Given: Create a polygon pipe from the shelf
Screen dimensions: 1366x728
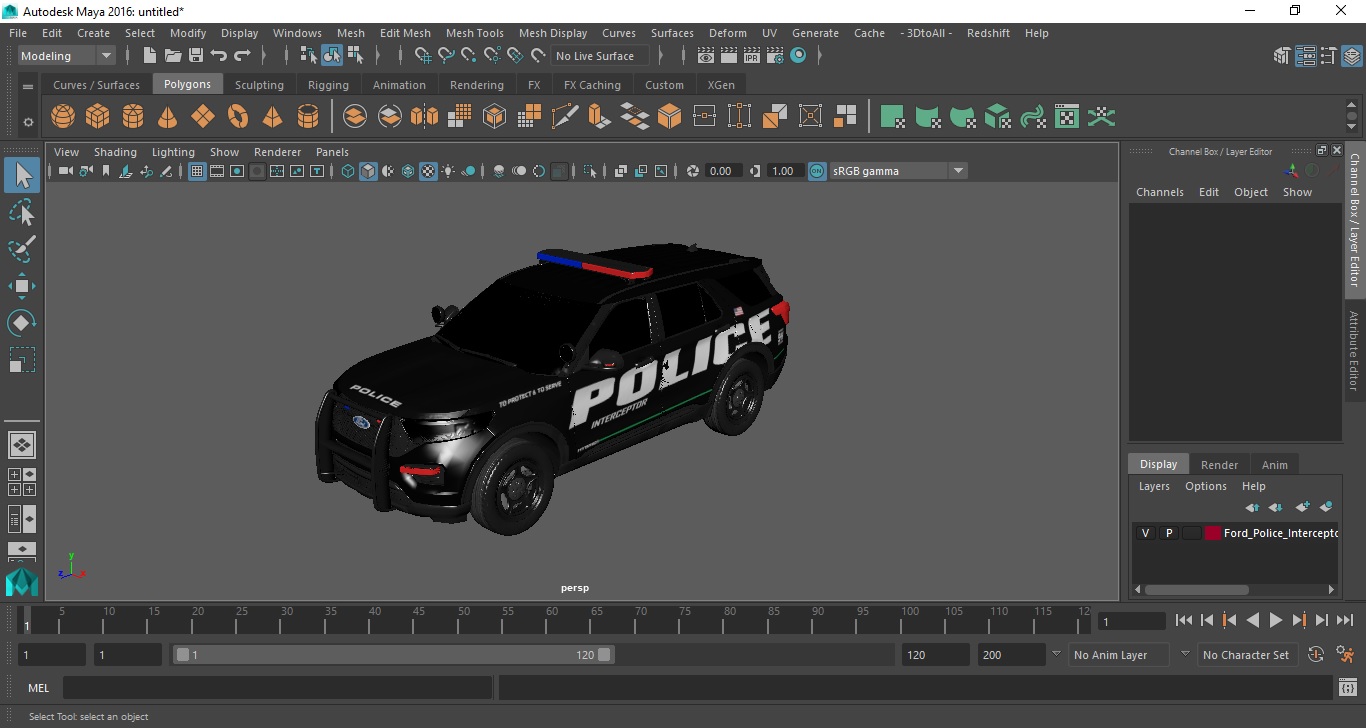Looking at the screenshot, I should (308, 117).
